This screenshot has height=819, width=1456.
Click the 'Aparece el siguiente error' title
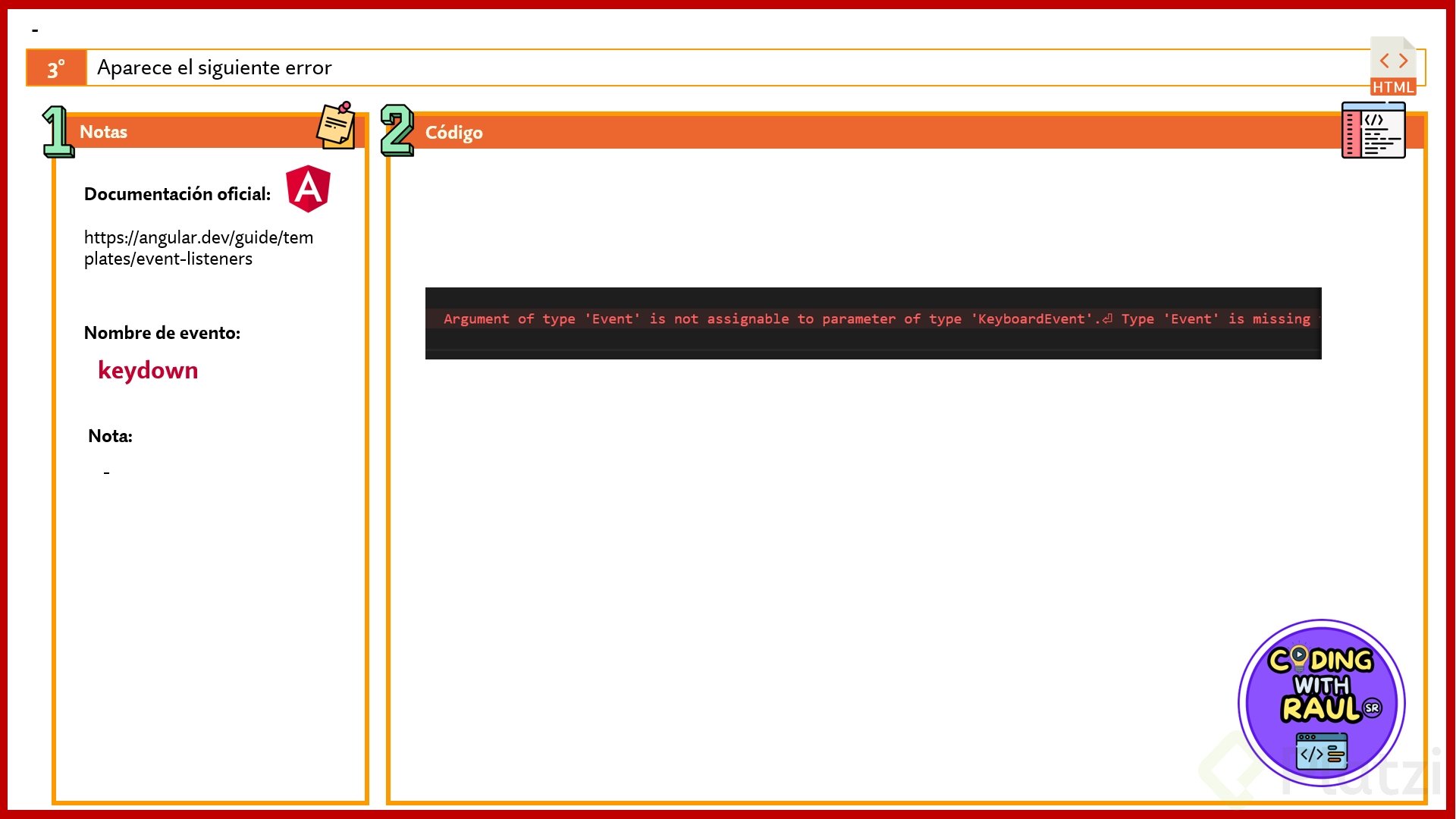(x=215, y=68)
